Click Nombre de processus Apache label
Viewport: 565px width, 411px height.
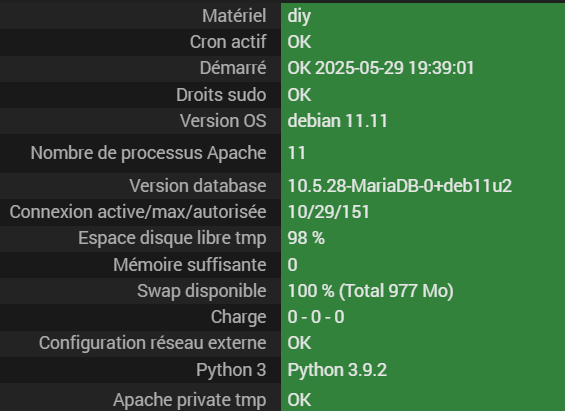tap(148, 153)
